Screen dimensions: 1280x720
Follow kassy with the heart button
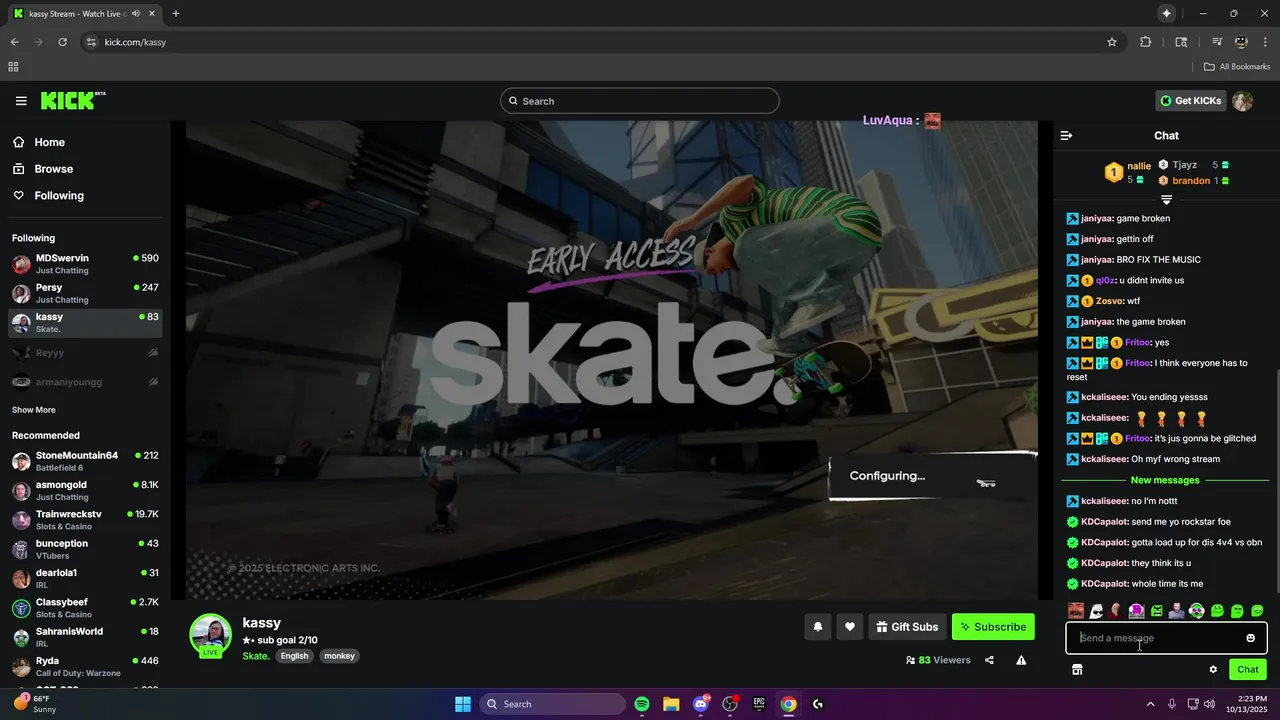tap(850, 627)
